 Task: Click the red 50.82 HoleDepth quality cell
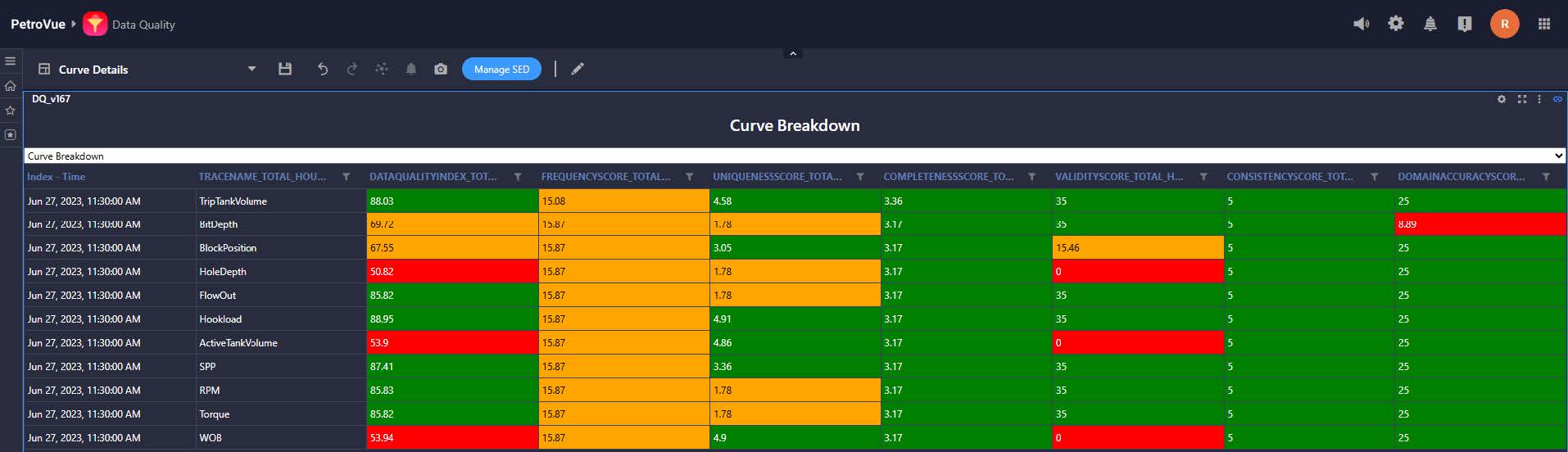[x=451, y=272]
